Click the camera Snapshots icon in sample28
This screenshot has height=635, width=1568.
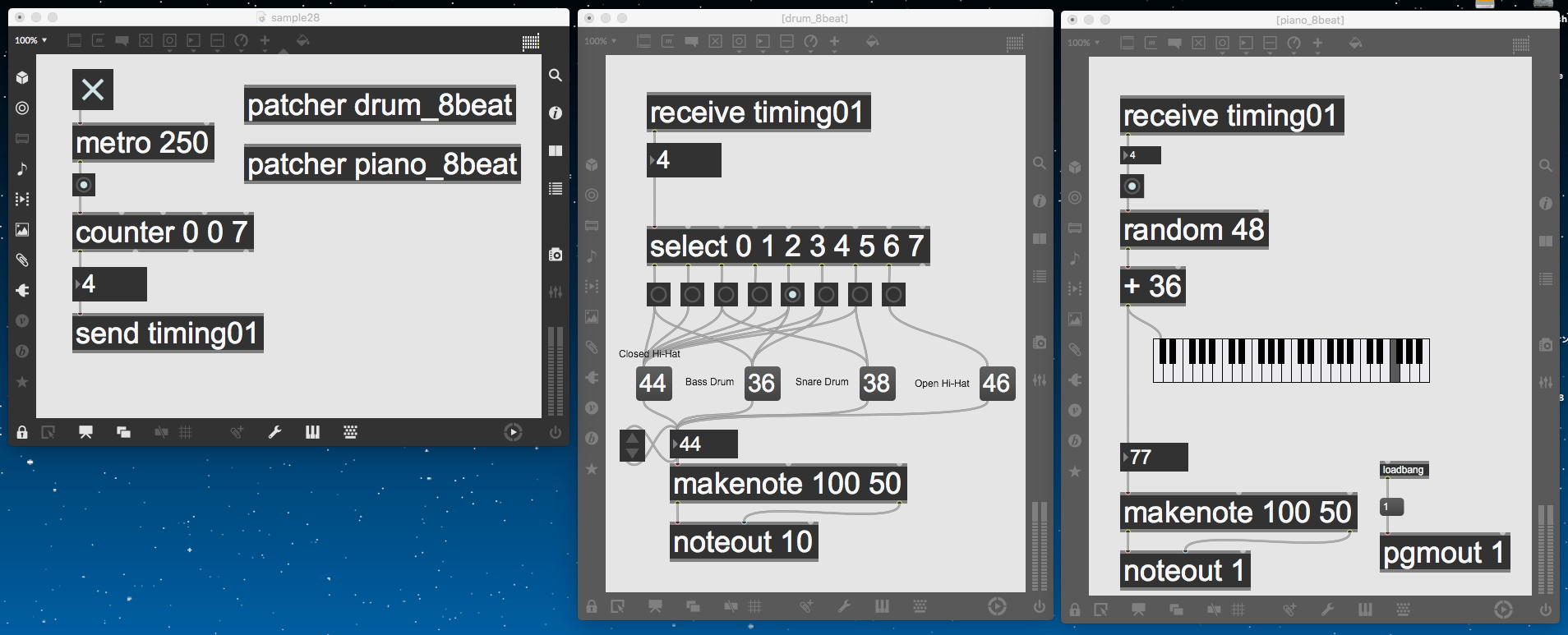pos(556,255)
